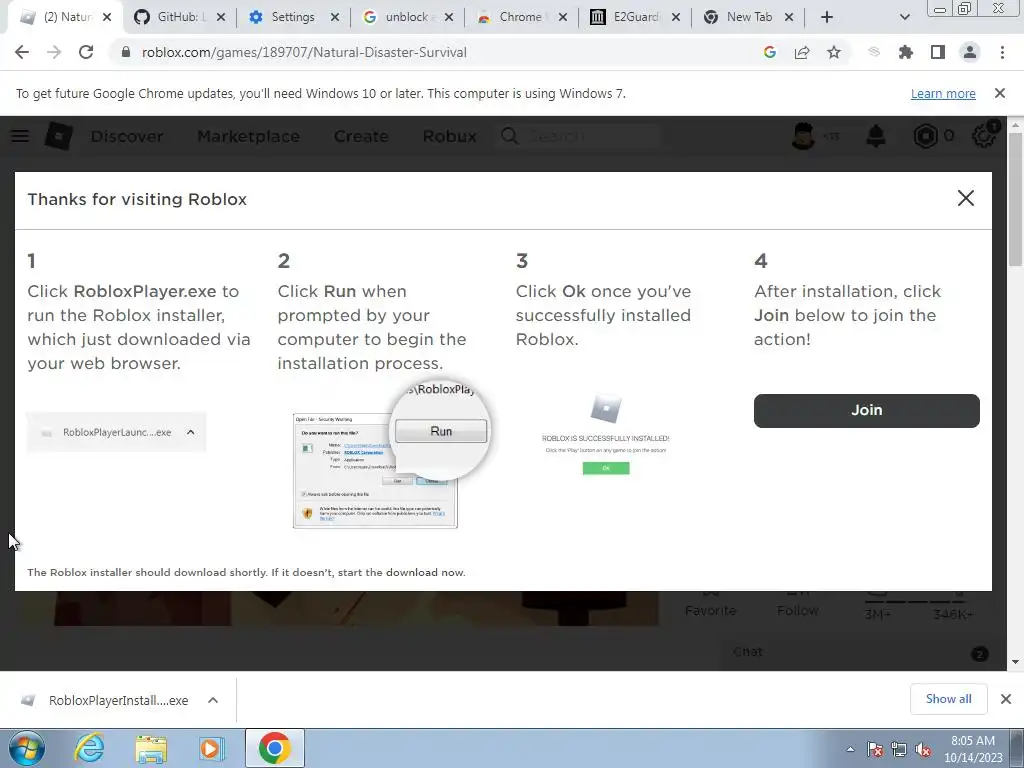
Task: Open Create in Roblox navigation
Action: click(x=361, y=136)
